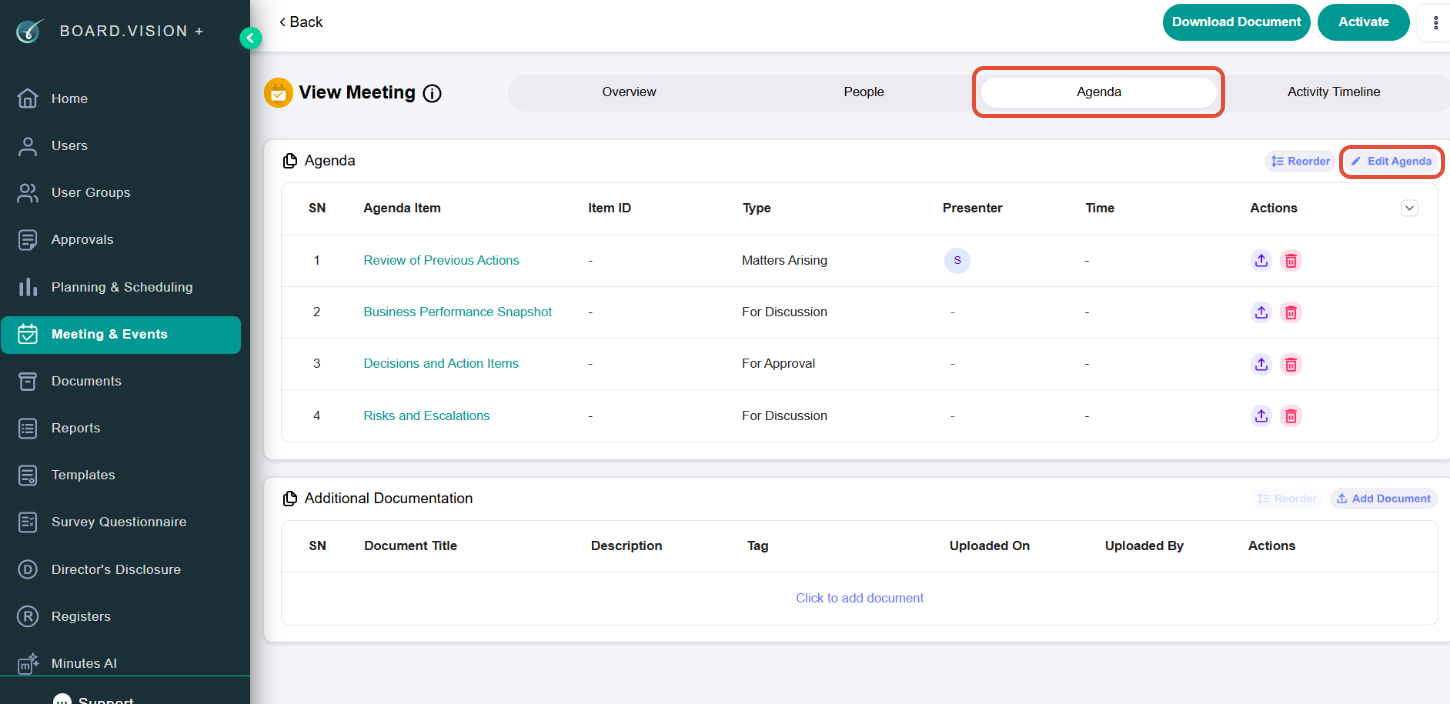Click the Survey Questionnaire checklist icon
1450x704 pixels.
(28, 522)
